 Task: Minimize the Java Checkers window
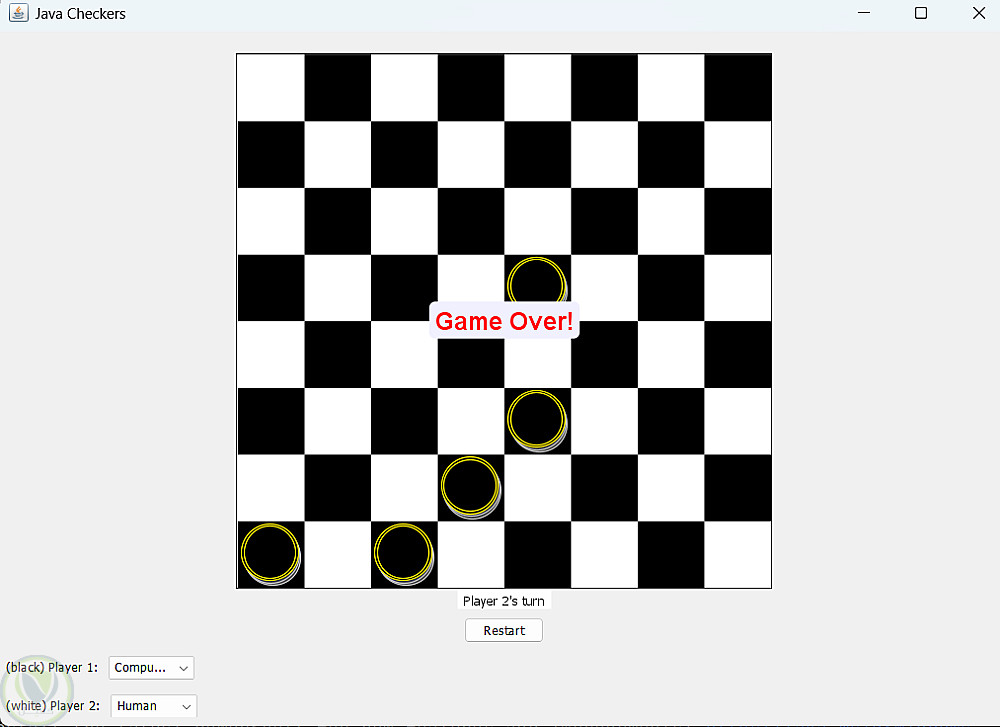pyautogui.click(x=864, y=13)
